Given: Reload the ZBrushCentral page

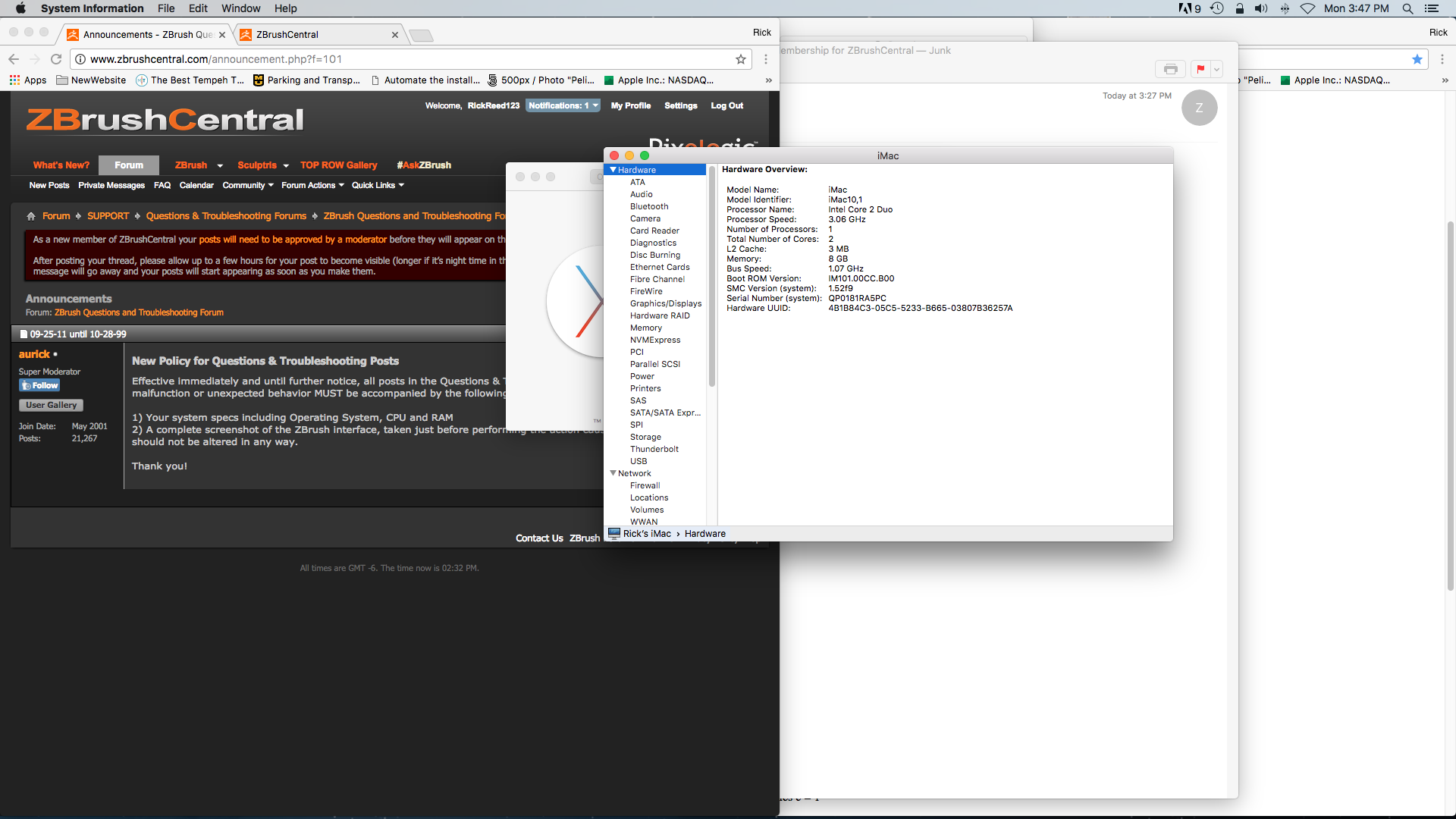Looking at the screenshot, I should coord(56,59).
